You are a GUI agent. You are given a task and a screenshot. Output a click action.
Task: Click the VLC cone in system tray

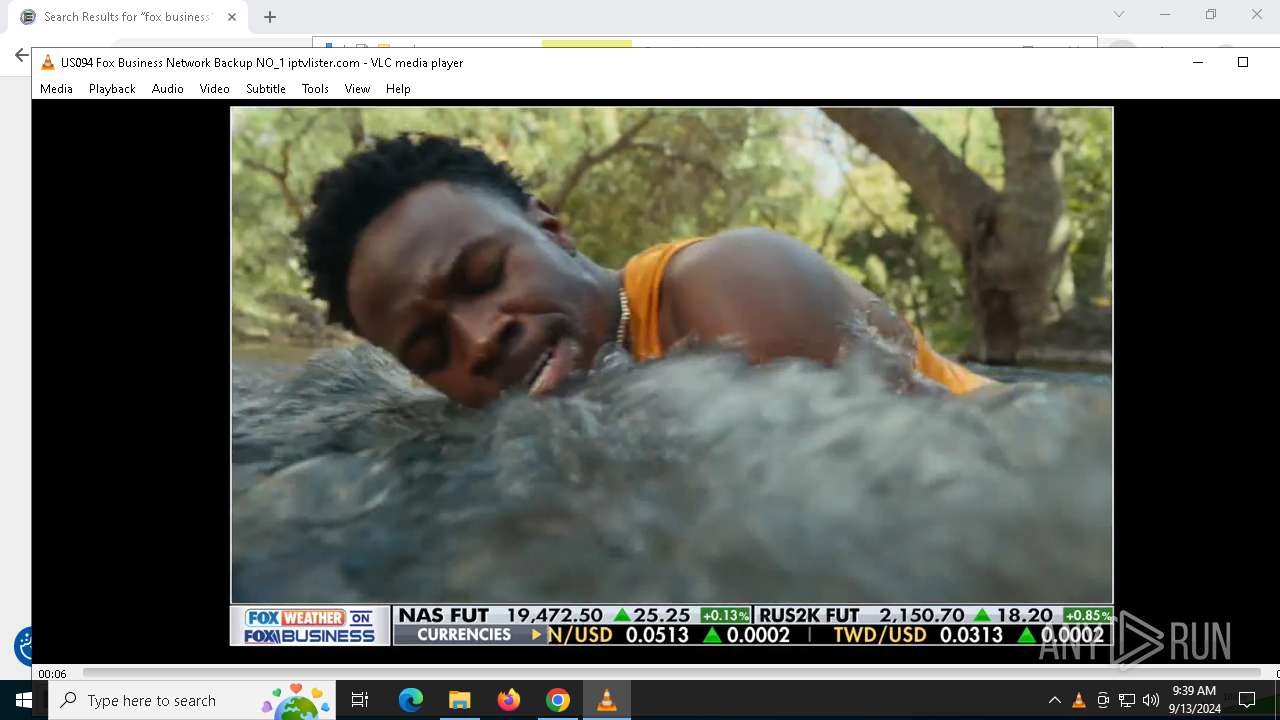click(x=1078, y=700)
